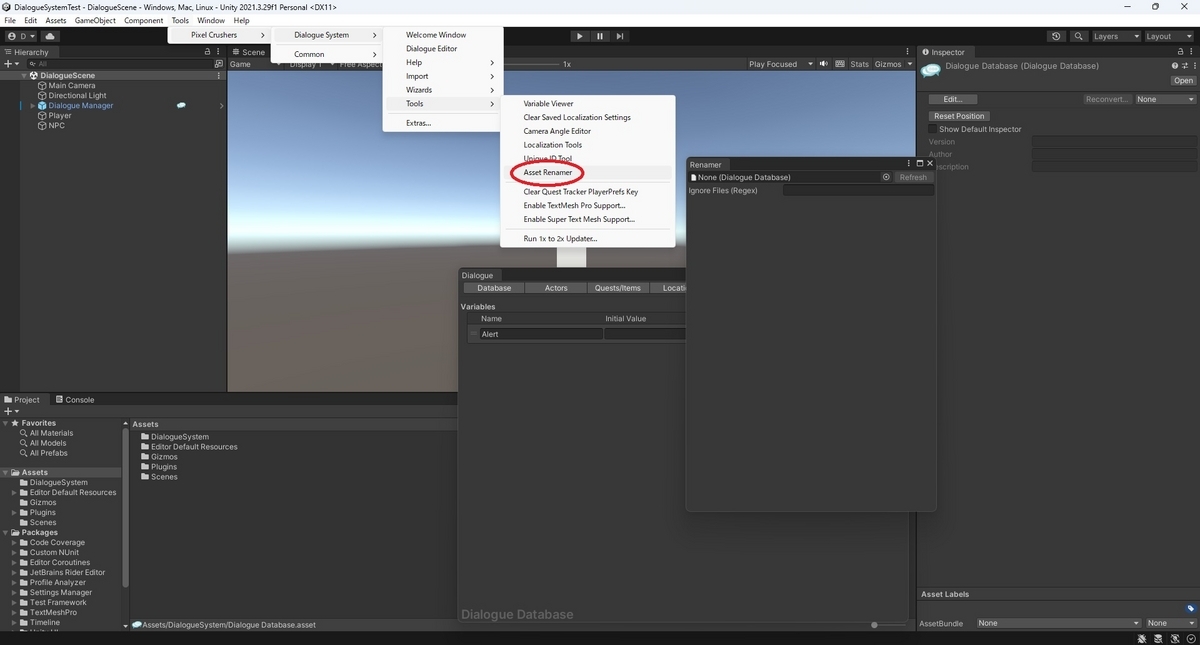Click the Step frame button
Viewport: 1200px width, 645px height.
620,36
